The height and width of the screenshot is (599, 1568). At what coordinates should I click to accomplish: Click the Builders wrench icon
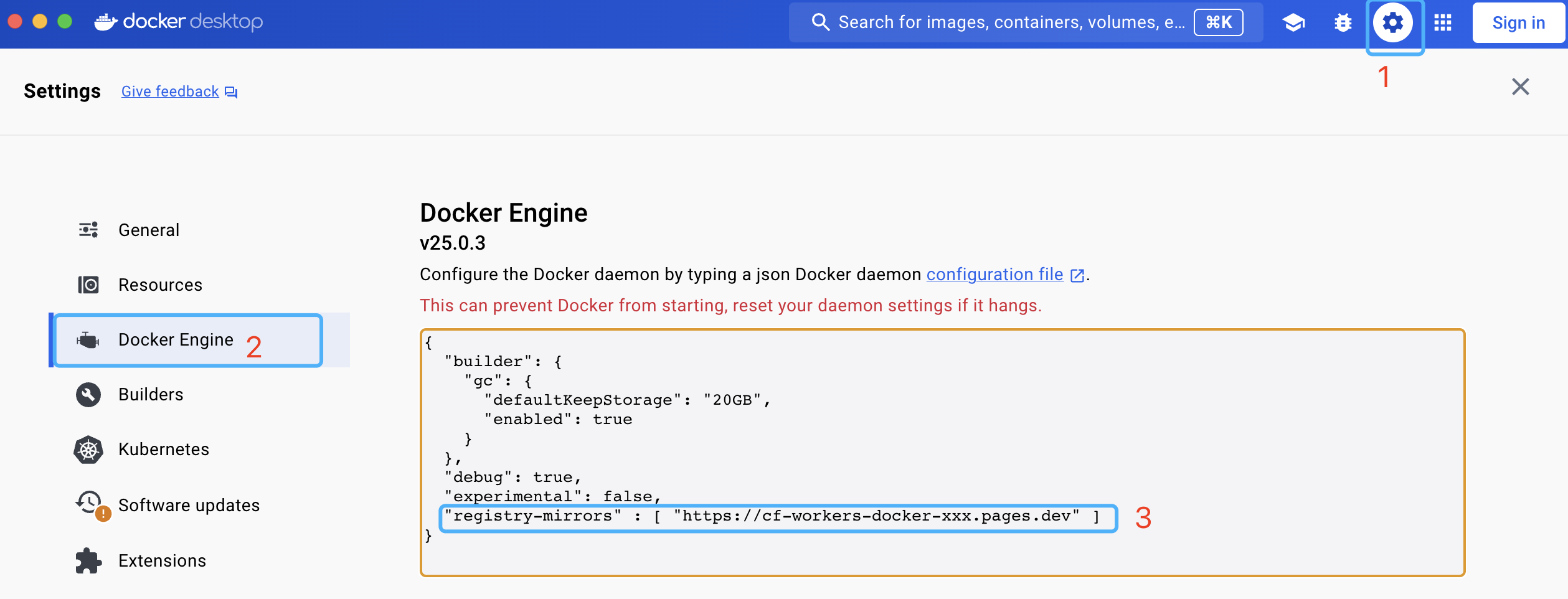pyautogui.click(x=88, y=394)
